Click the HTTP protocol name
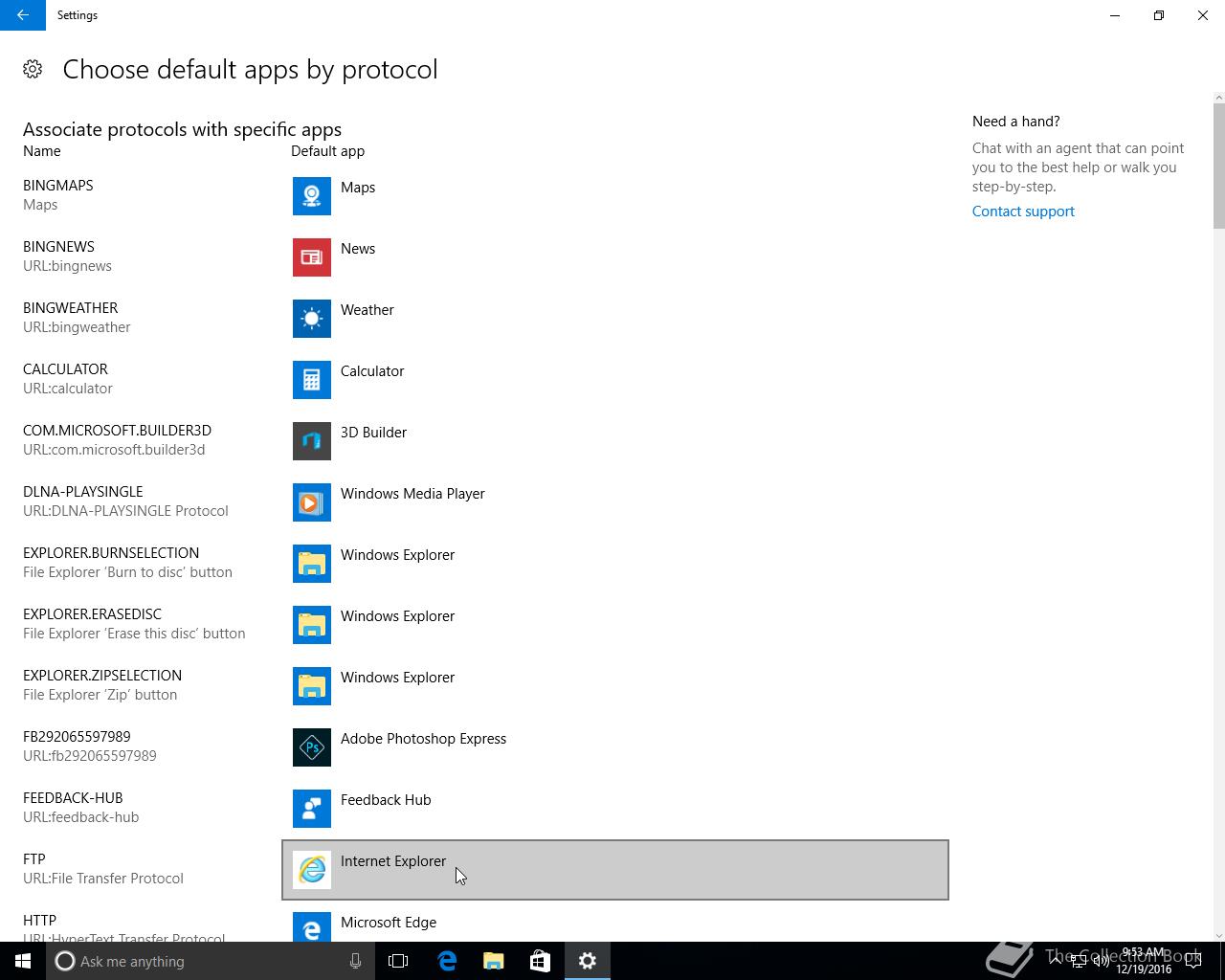The width and height of the screenshot is (1225, 980). click(39, 921)
